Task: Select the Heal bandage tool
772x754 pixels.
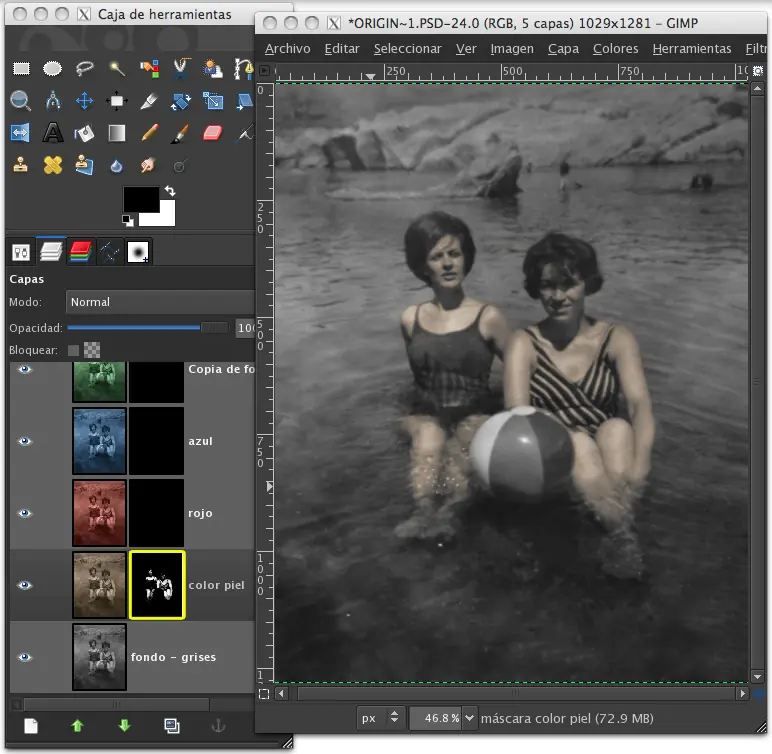Action: click(x=53, y=165)
